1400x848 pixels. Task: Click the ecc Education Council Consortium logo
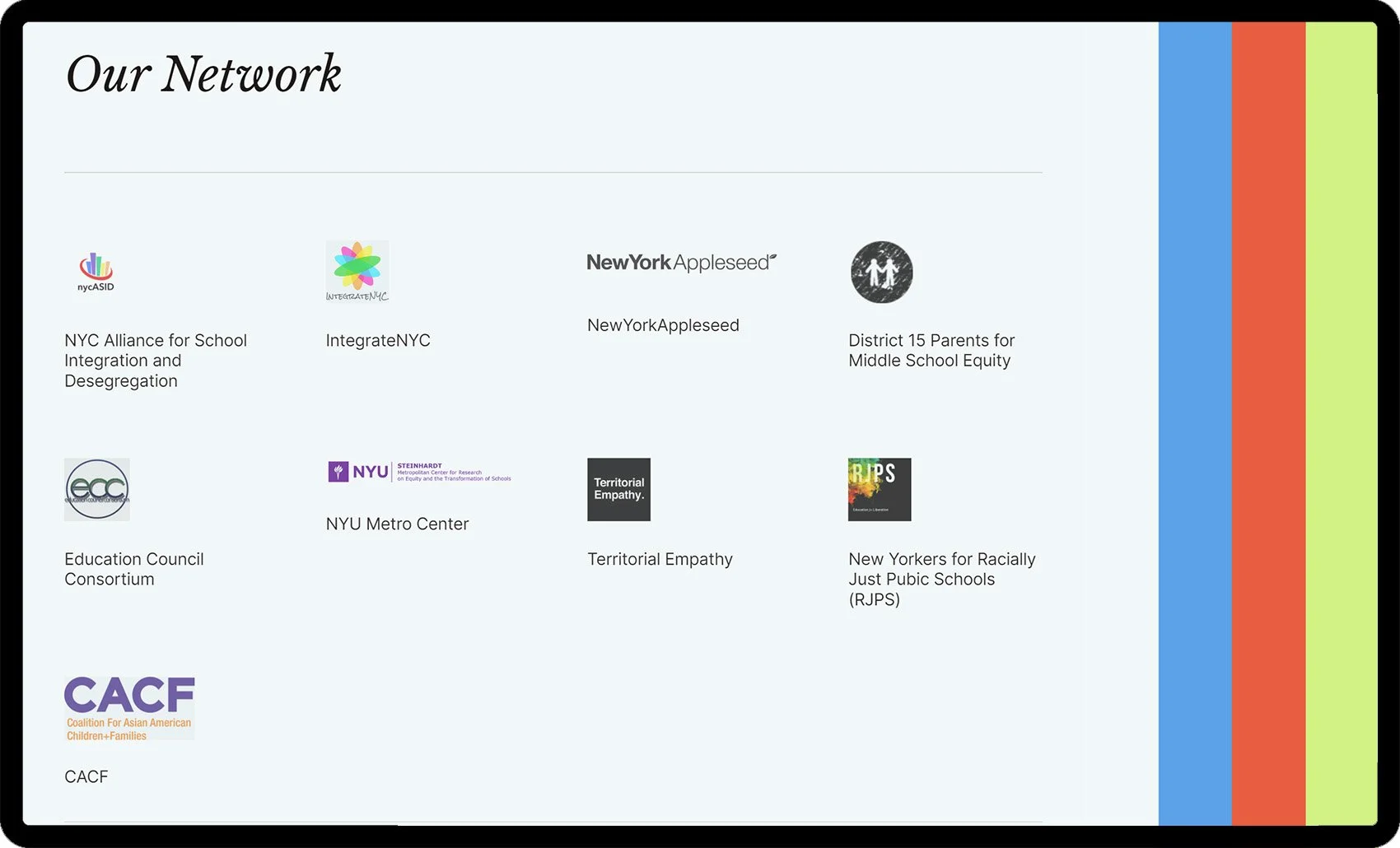(x=97, y=489)
